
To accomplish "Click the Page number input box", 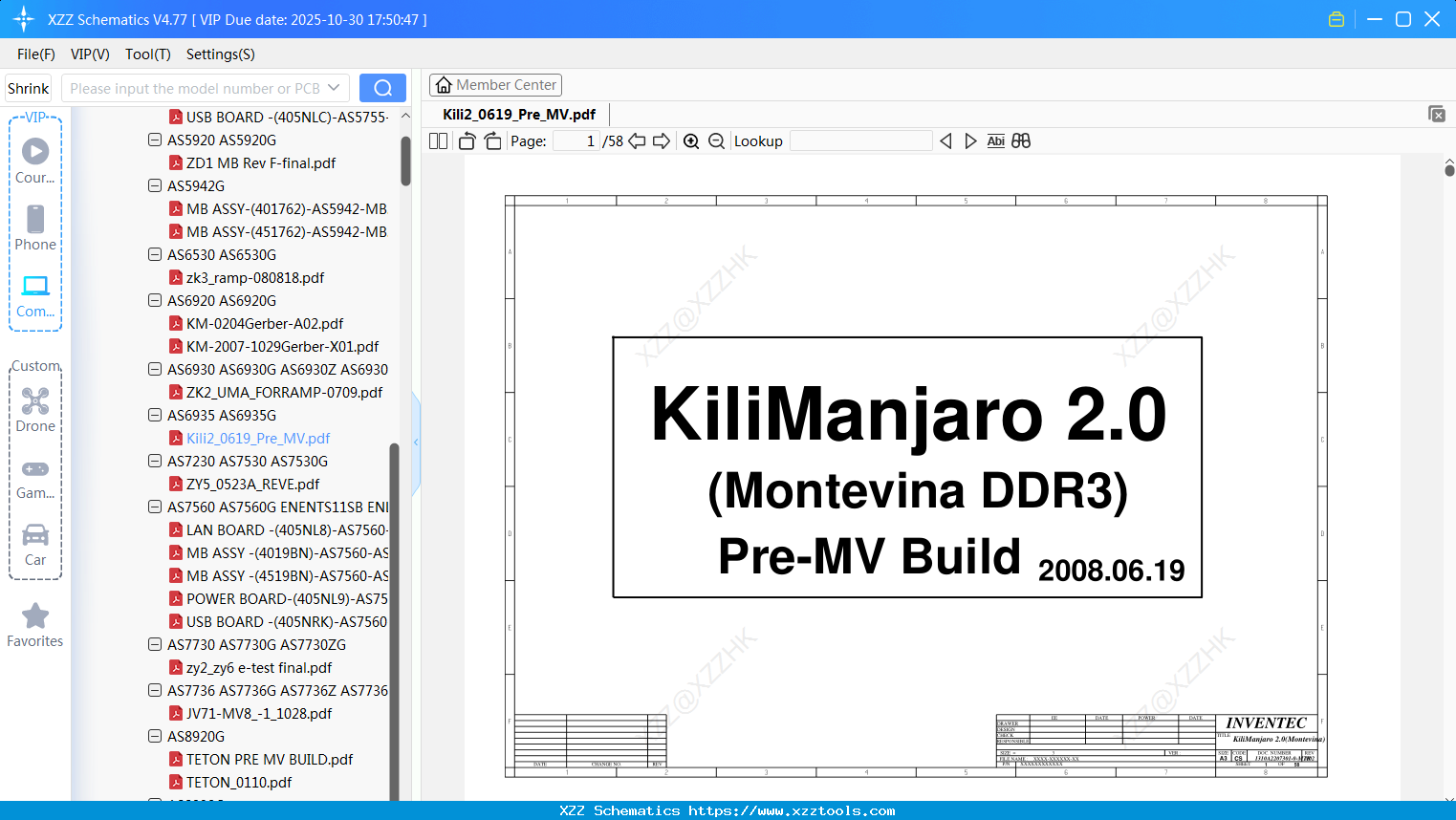I will (x=576, y=141).
